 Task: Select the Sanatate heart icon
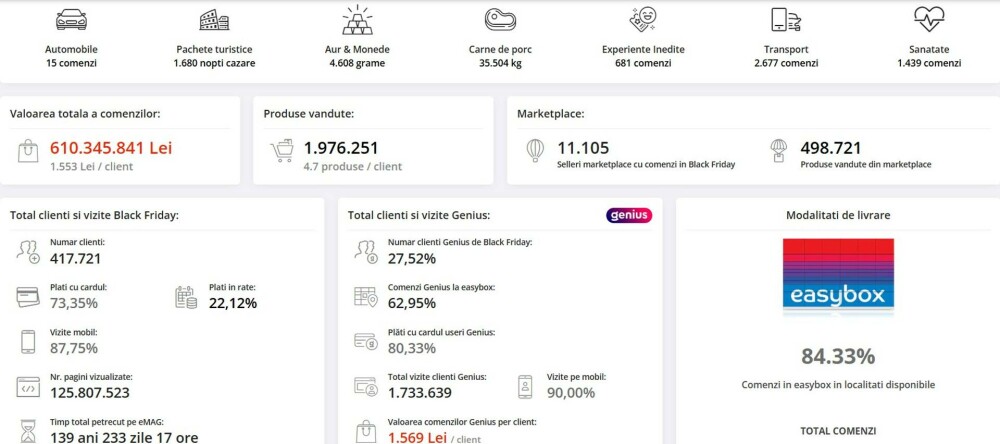(x=929, y=20)
